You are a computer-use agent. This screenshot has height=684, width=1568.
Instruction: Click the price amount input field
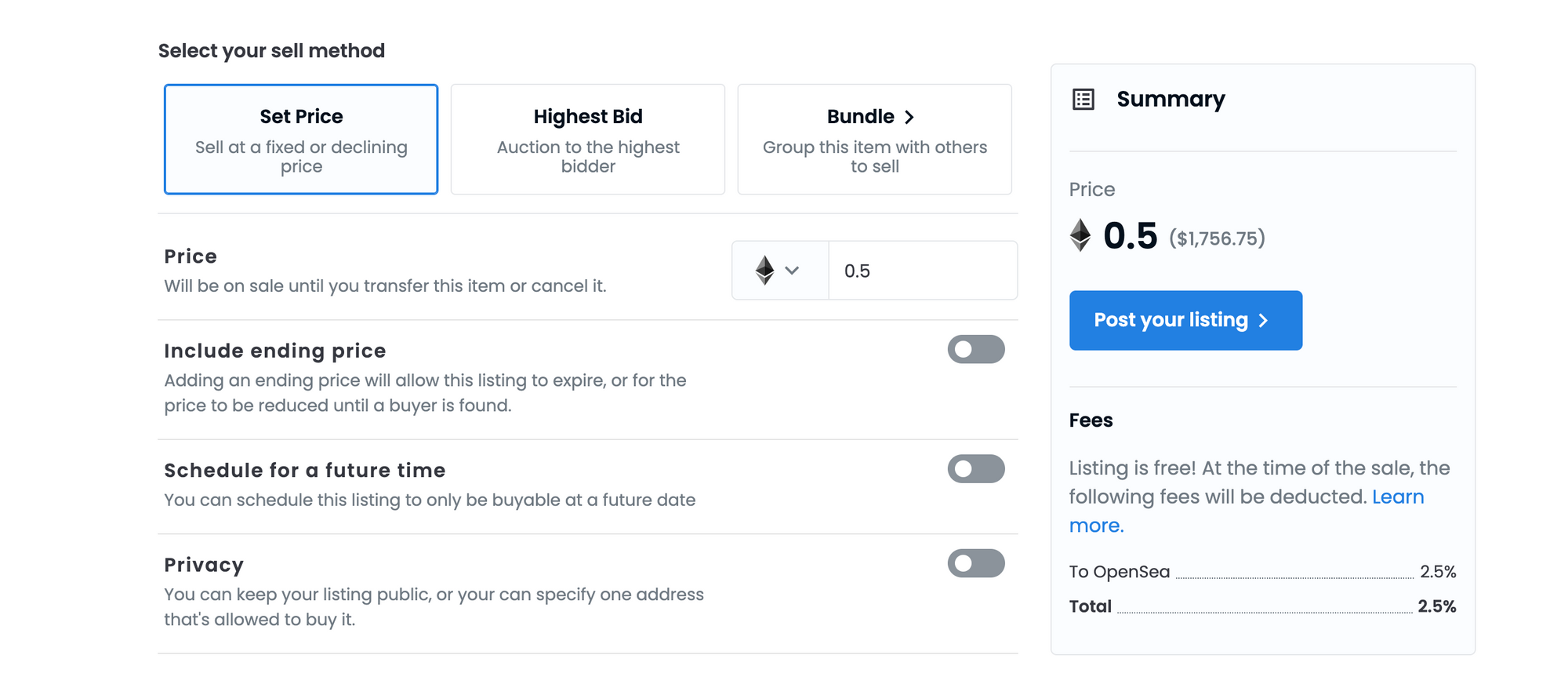[923, 271]
